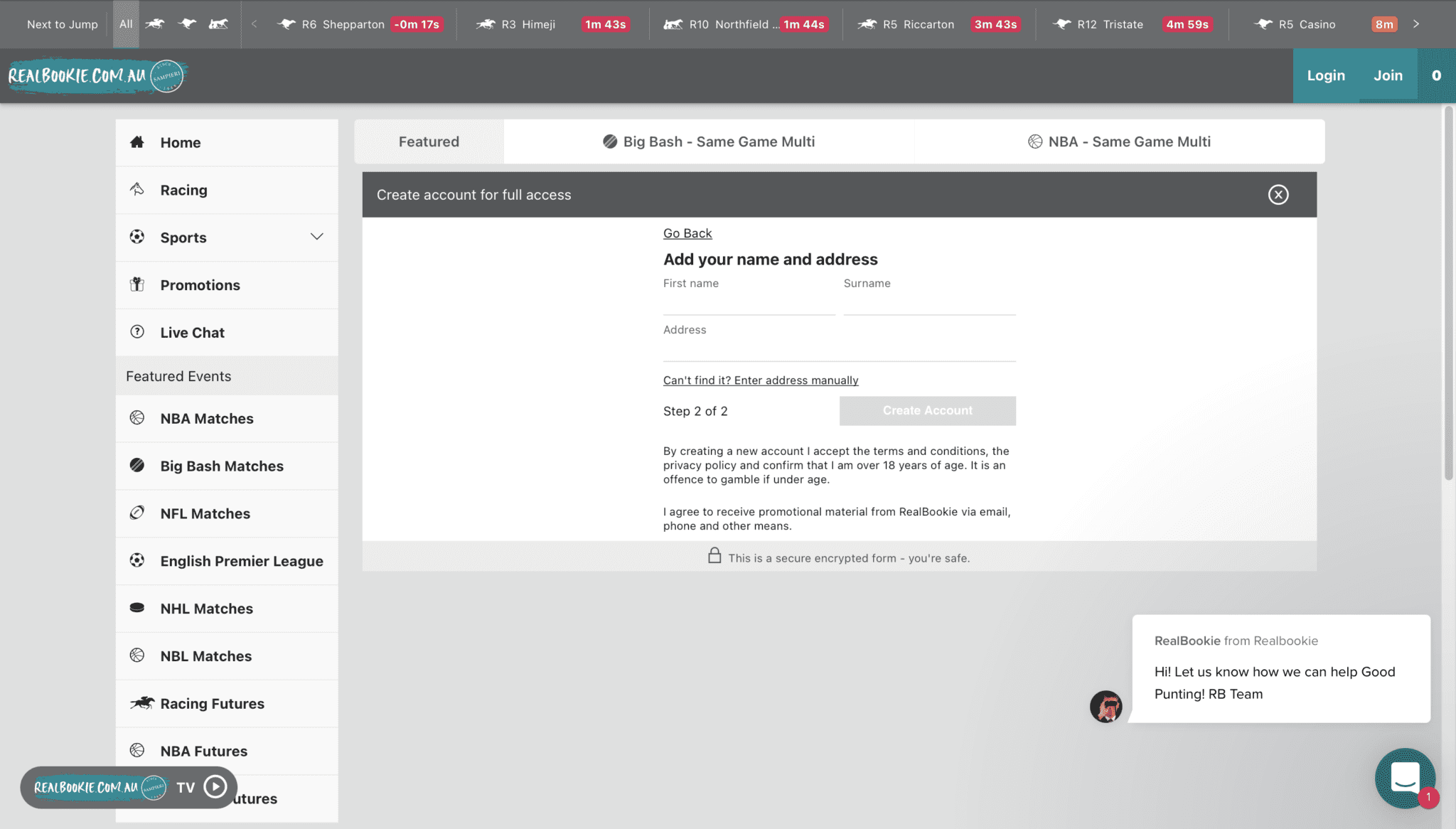The height and width of the screenshot is (829, 1456).
Task: Go to previous races with left arrow
Action: tap(254, 24)
